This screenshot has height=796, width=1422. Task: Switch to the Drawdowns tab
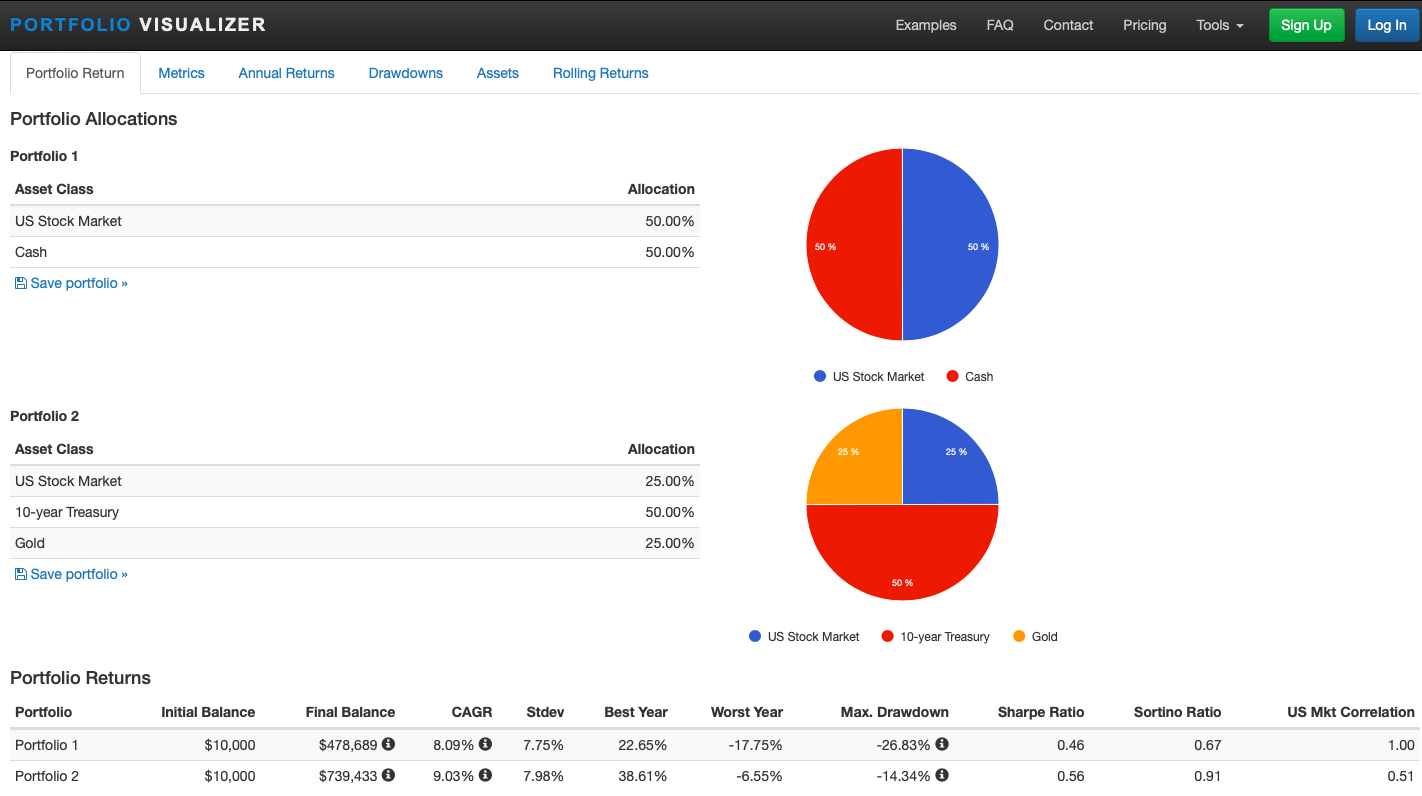click(405, 73)
